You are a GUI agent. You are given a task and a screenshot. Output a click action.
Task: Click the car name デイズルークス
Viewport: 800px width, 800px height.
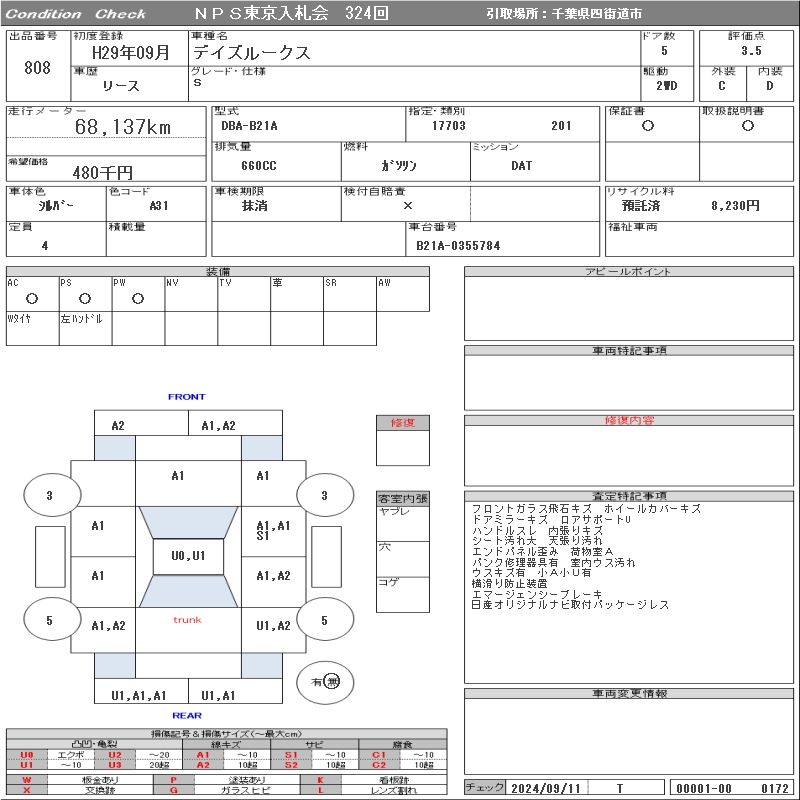251,53
